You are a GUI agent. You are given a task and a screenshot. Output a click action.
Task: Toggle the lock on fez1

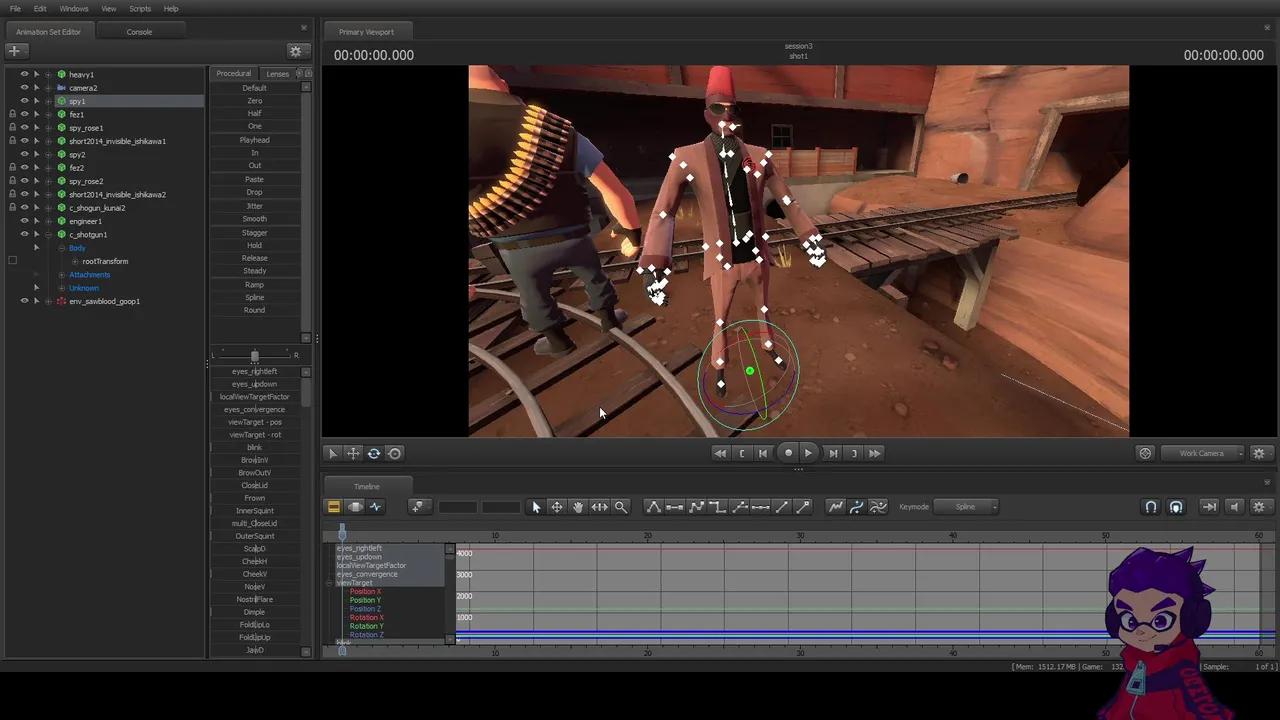(x=12, y=114)
